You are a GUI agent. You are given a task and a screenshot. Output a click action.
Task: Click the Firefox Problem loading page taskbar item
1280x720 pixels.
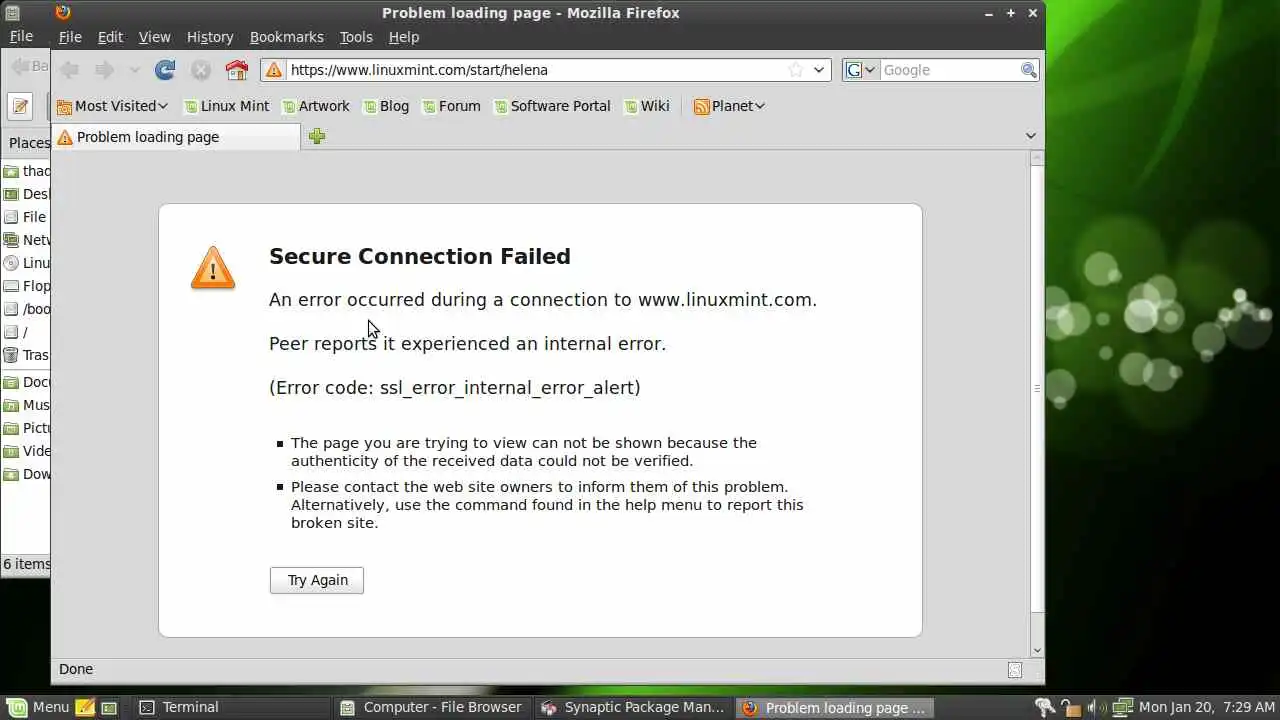[835, 707]
